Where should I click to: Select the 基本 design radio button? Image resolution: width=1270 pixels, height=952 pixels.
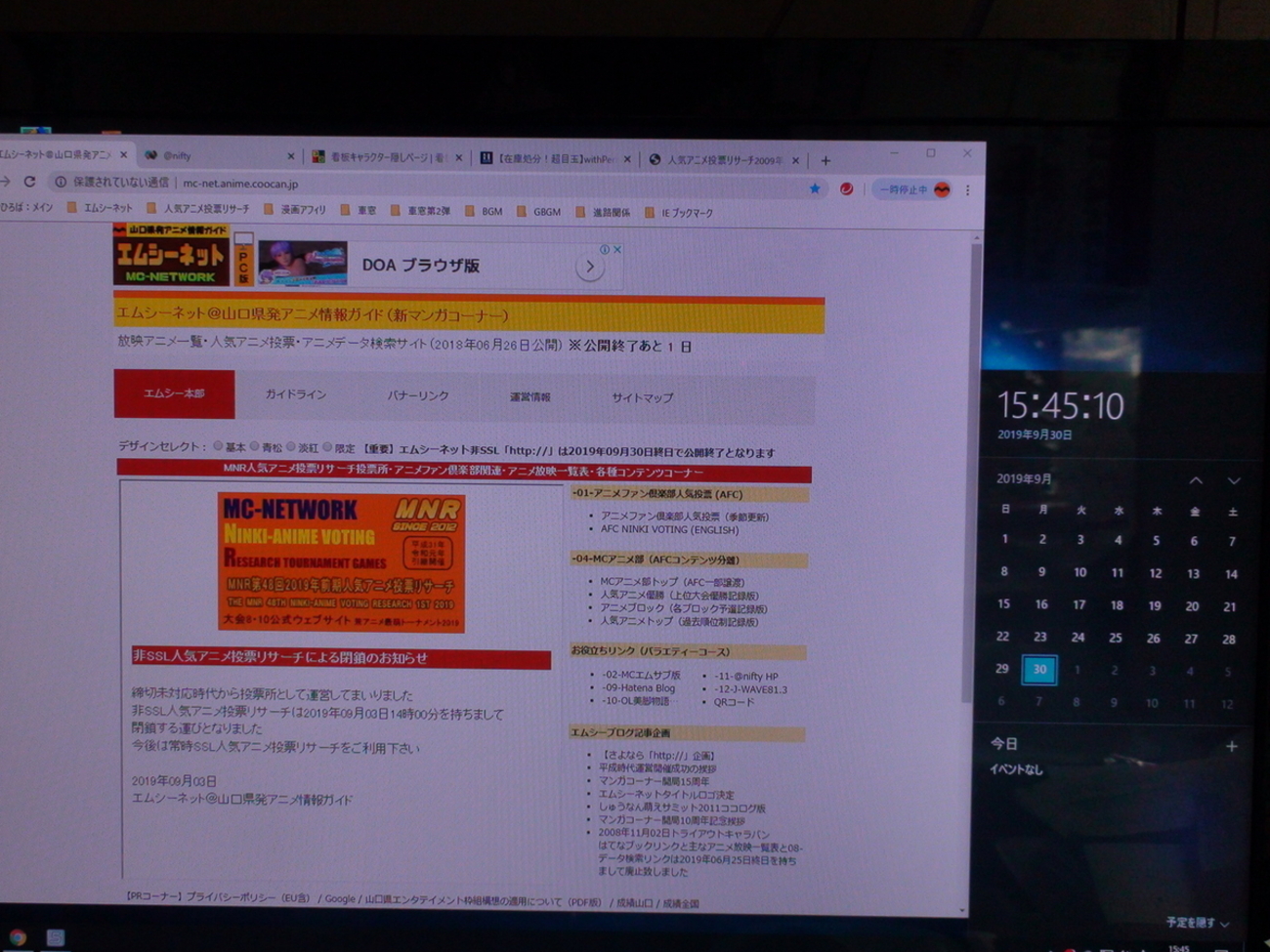click(x=218, y=446)
